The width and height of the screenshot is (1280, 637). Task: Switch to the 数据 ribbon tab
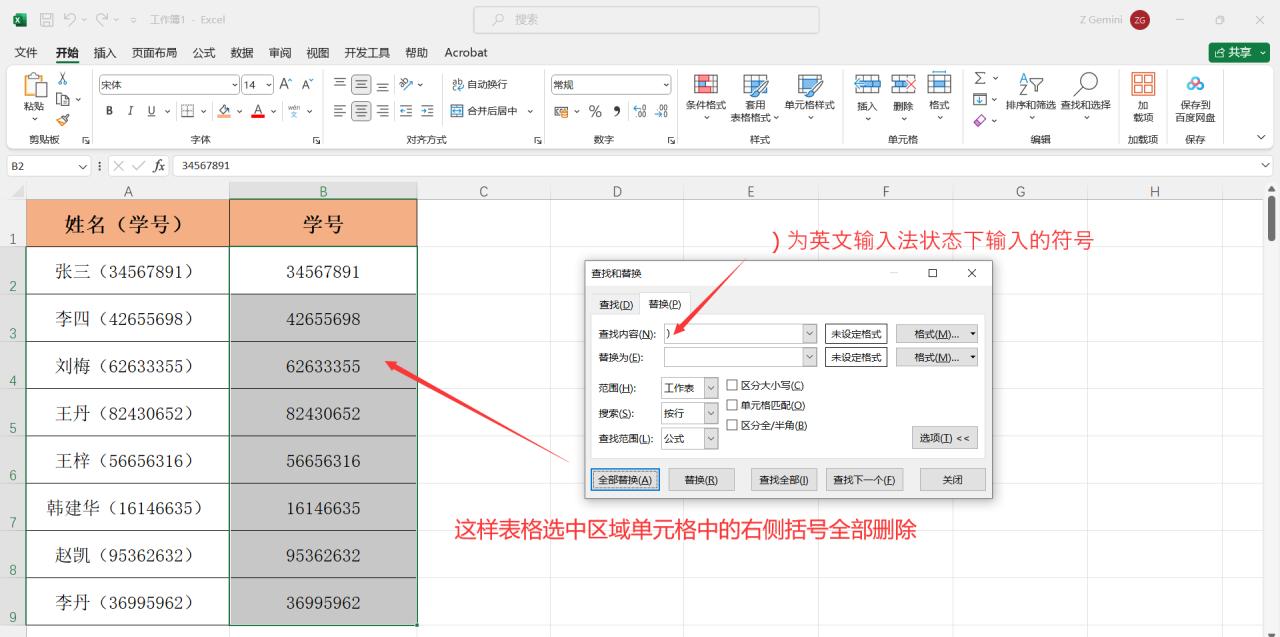[x=242, y=52]
